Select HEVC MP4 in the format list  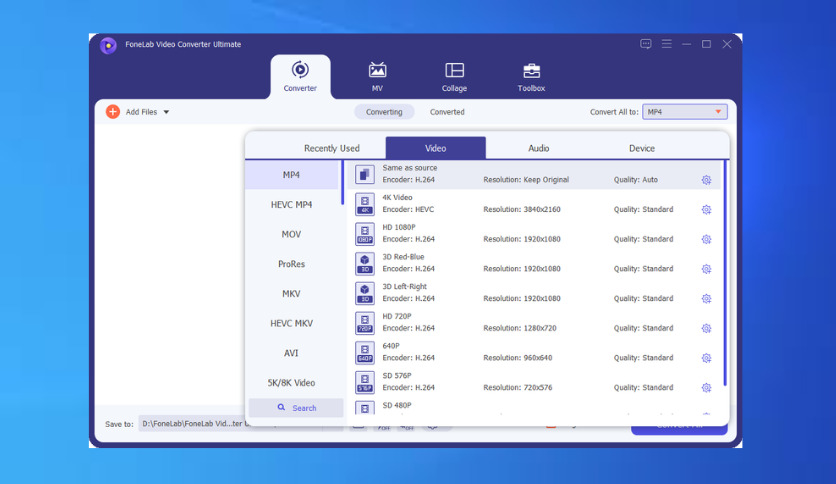tap(292, 205)
